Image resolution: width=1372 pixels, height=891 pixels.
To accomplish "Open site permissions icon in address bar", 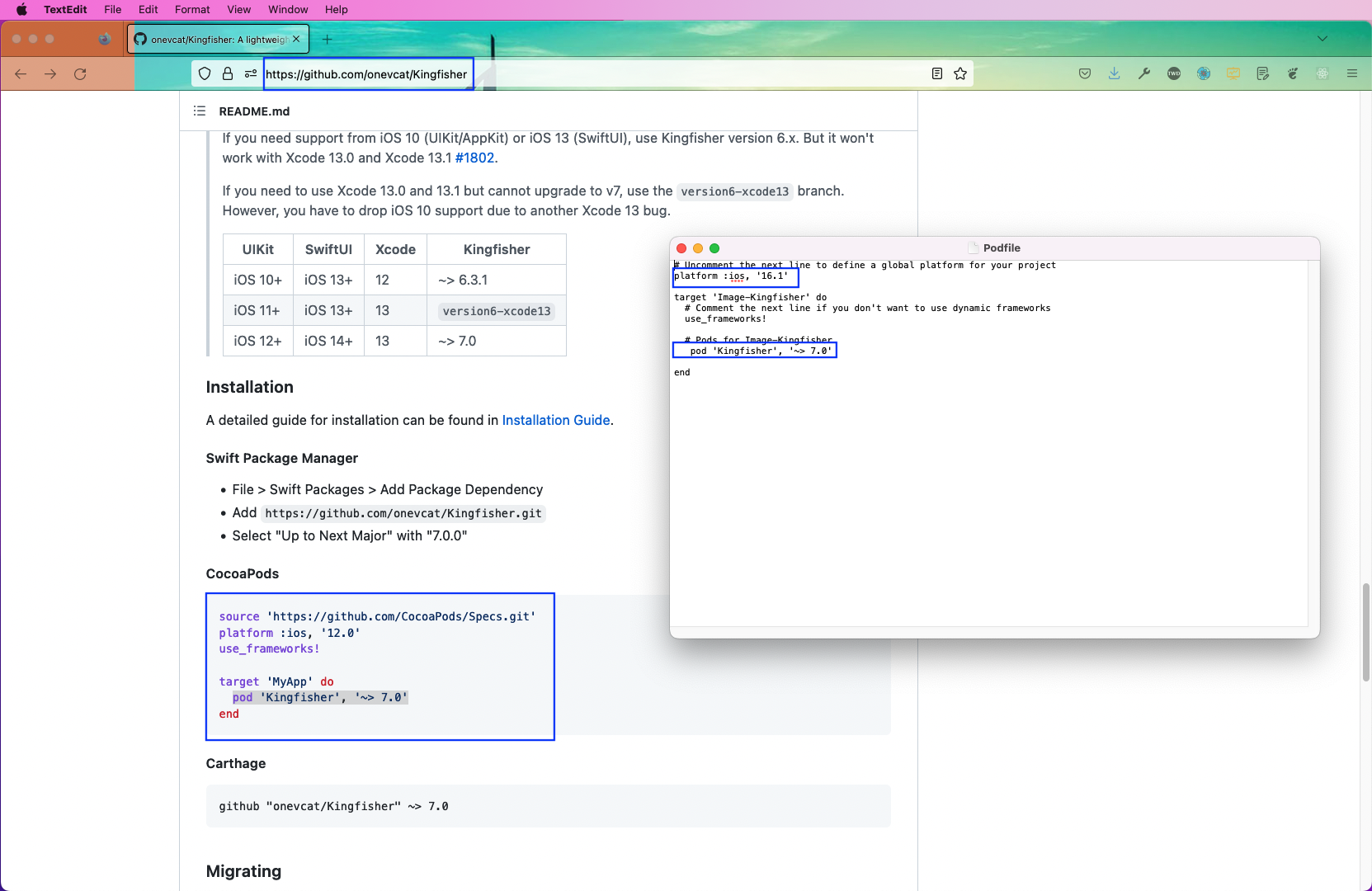I will [x=251, y=73].
